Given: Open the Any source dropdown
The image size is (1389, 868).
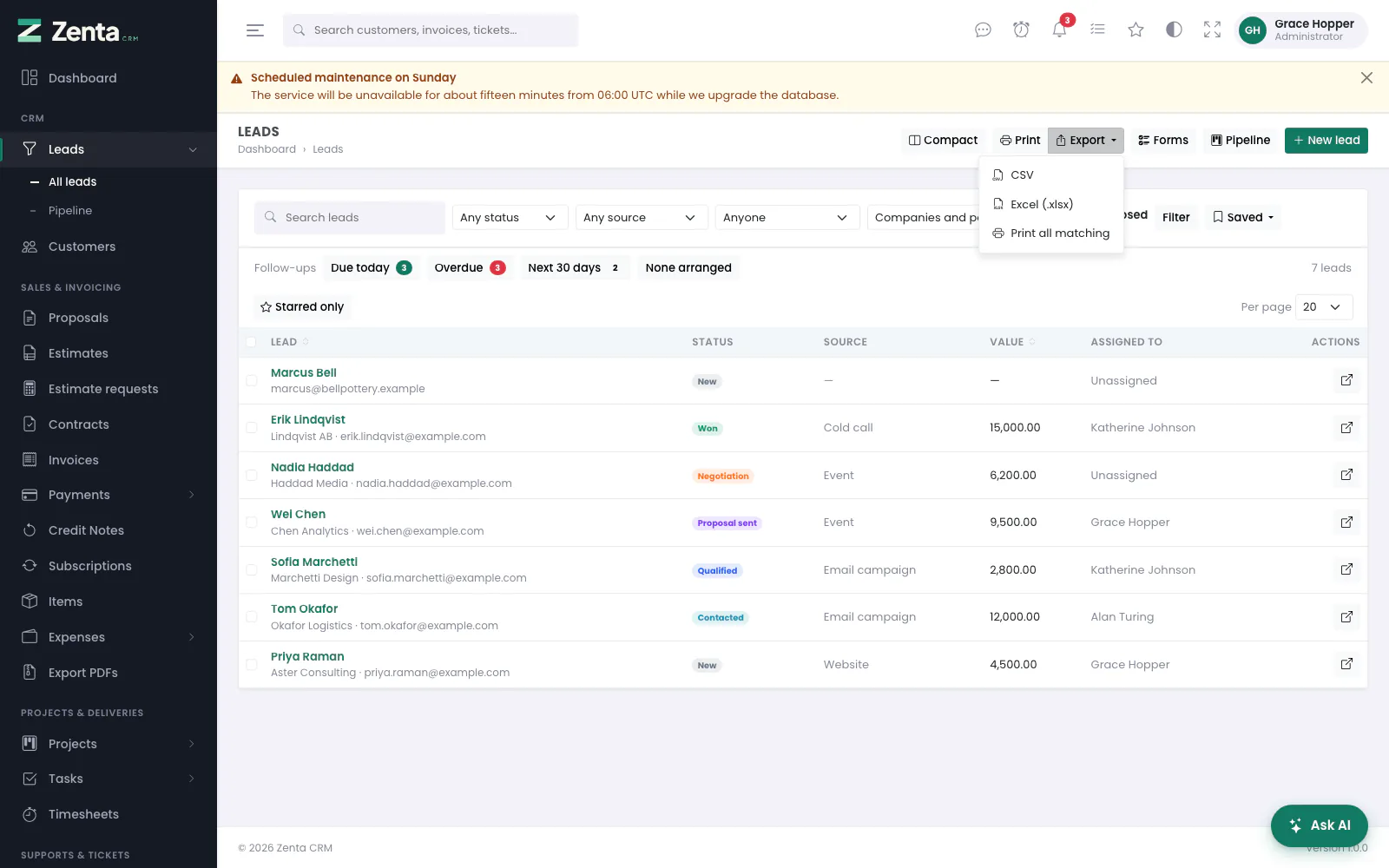Looking at the screenshot, I should coord(642,218).
